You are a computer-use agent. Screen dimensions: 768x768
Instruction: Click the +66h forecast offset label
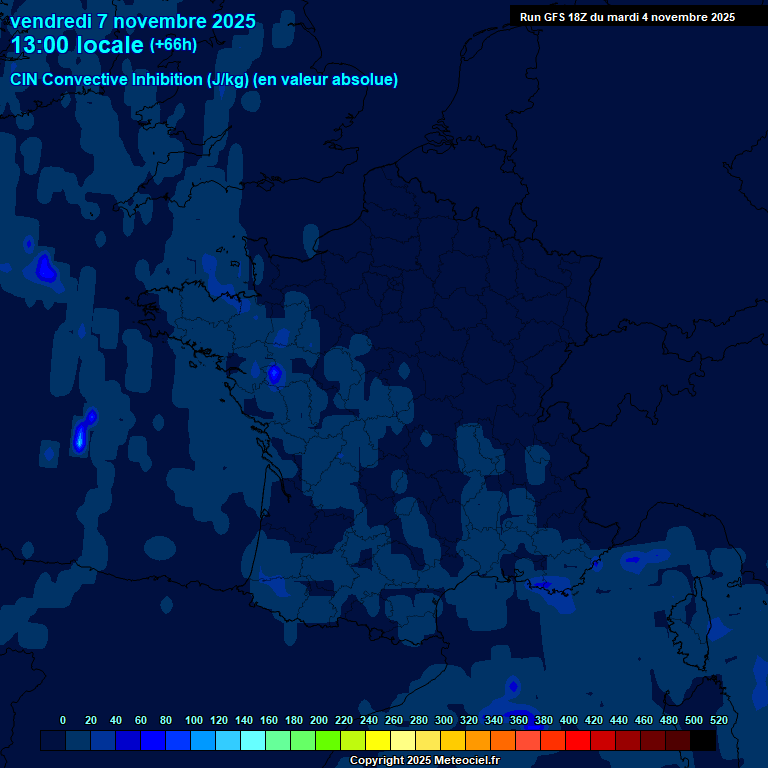173,45
